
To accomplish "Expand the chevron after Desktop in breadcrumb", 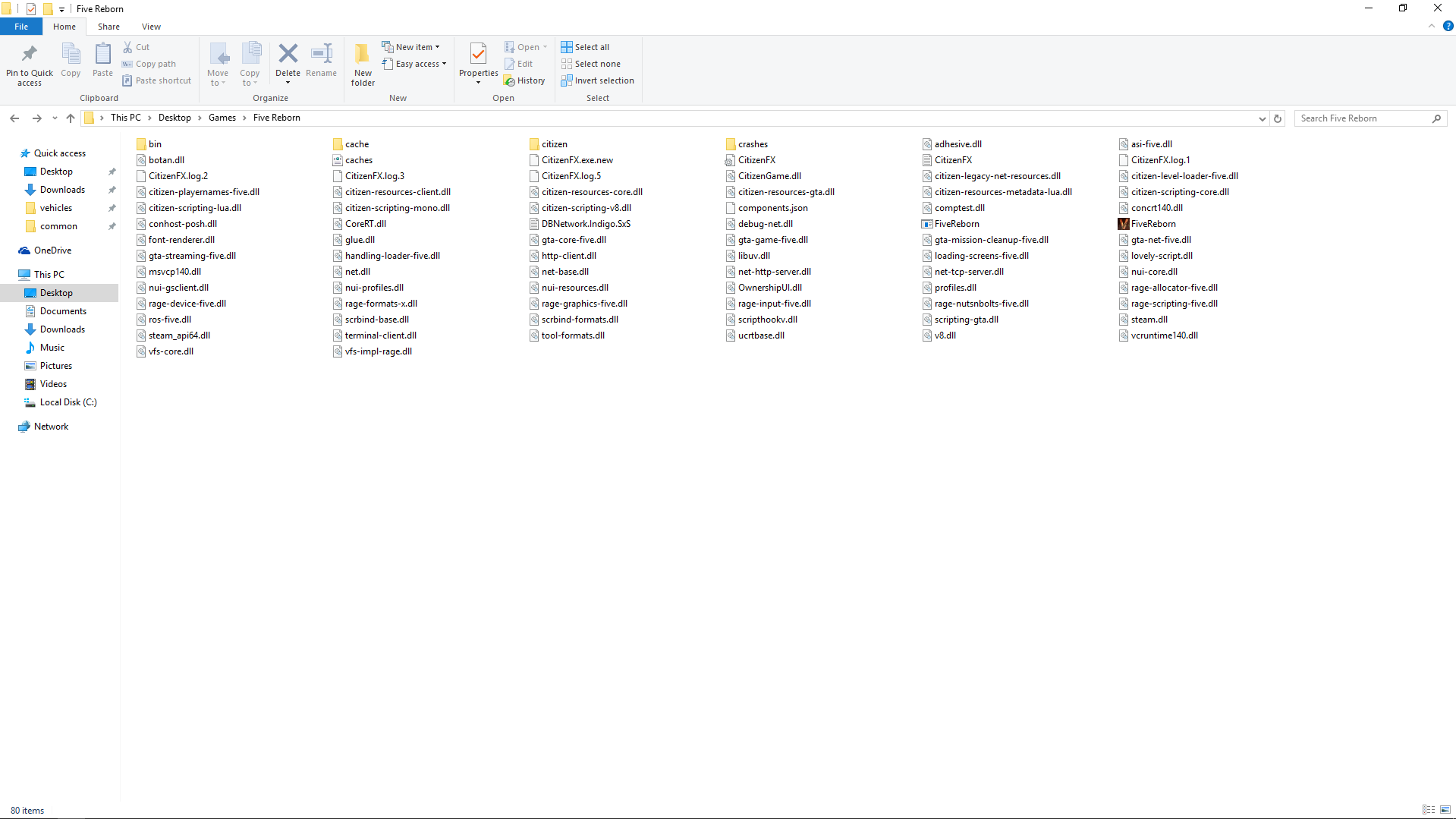I will [x=200, y=118].
